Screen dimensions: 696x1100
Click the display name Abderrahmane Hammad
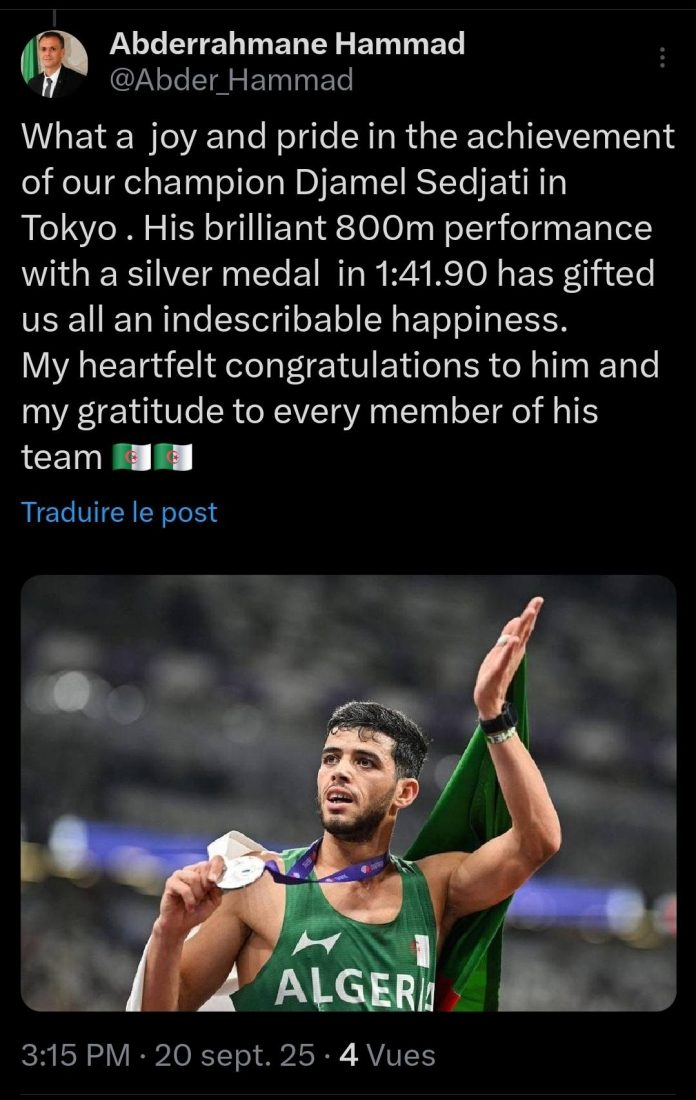286,44
